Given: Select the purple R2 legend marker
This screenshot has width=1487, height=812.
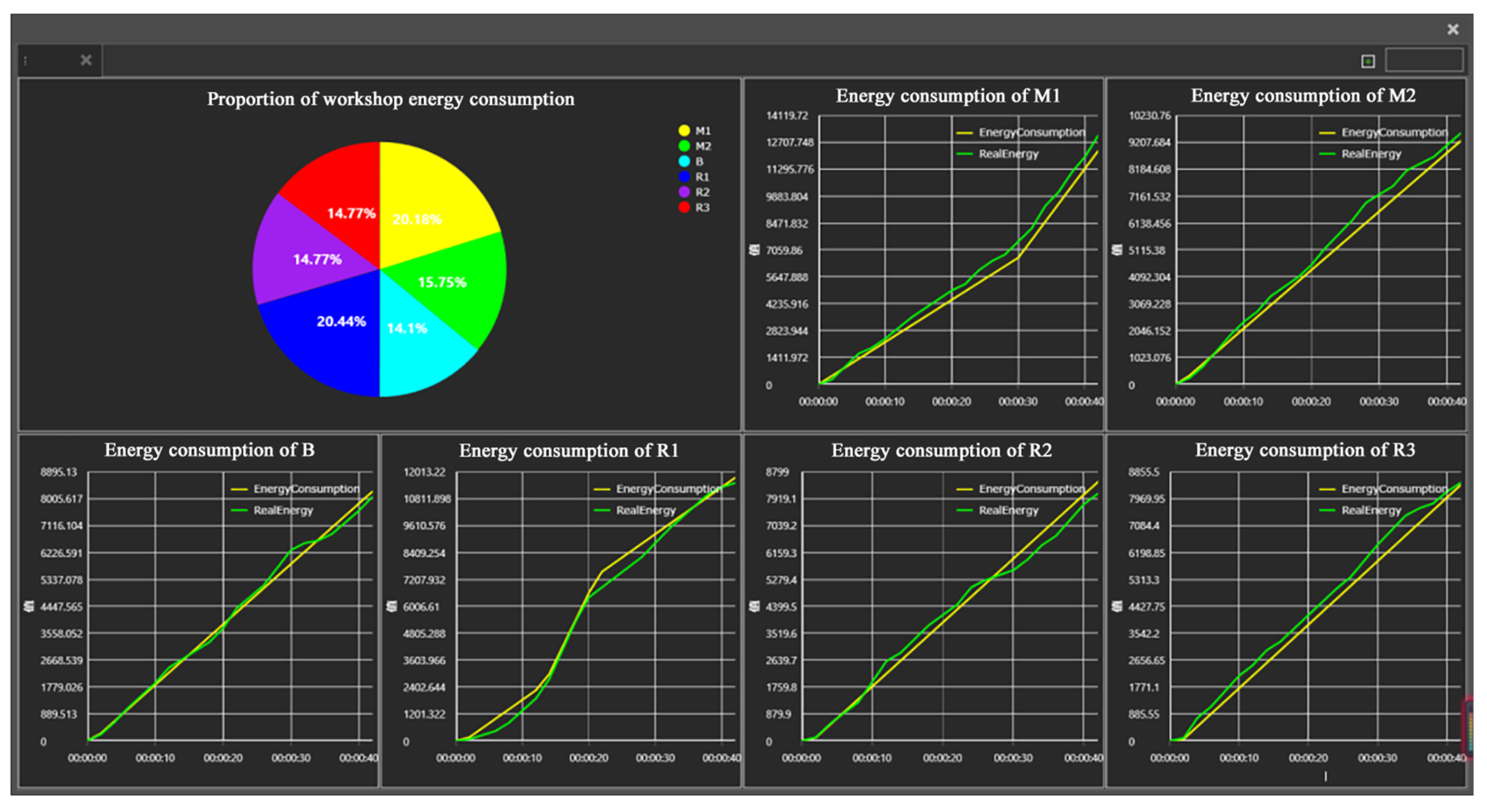Looking at the screenshot, I should pos(684,192).
